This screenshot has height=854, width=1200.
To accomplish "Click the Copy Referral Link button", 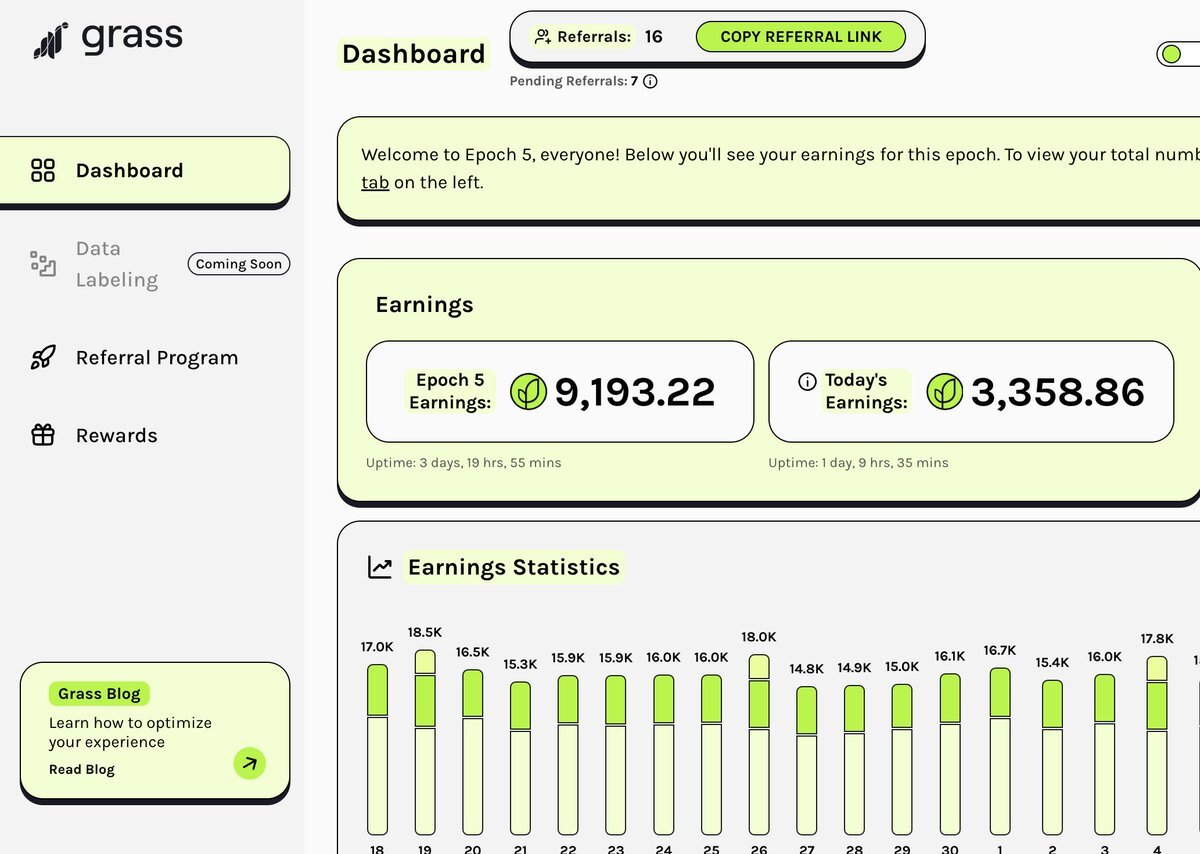I will coord(800,37).
